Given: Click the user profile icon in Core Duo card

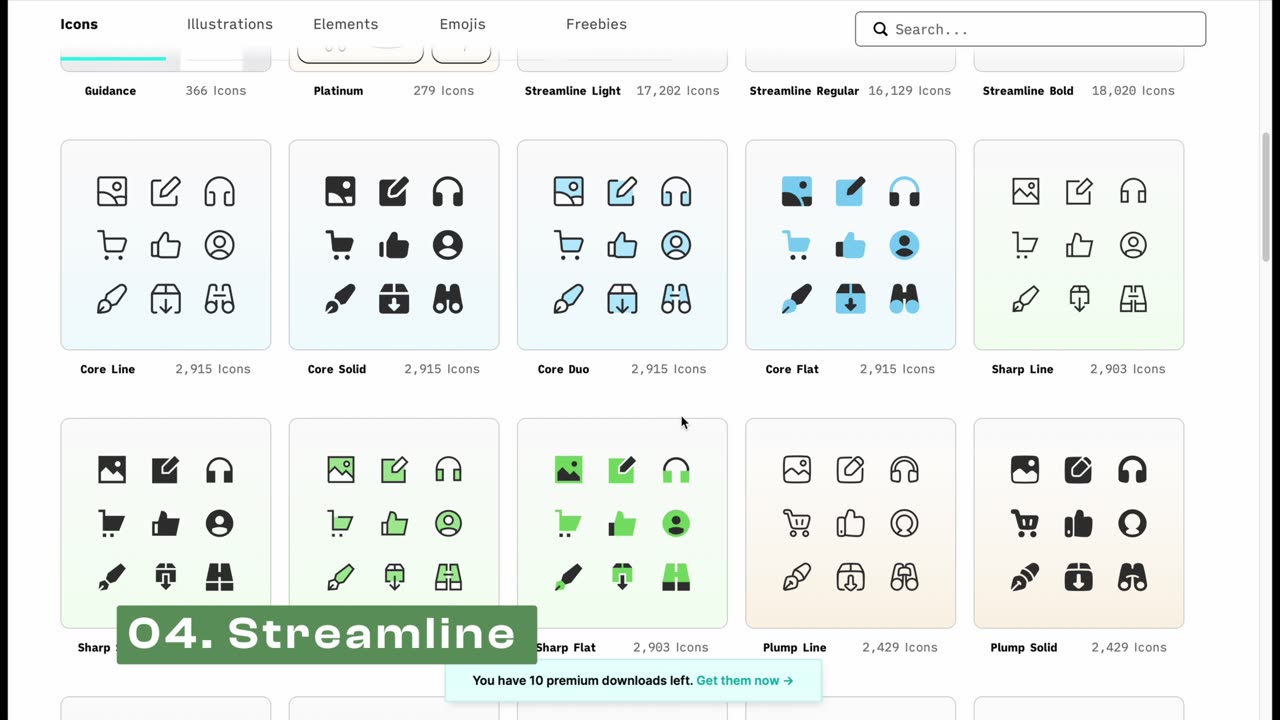Looking at the screenshot, I should coord(676,245).
